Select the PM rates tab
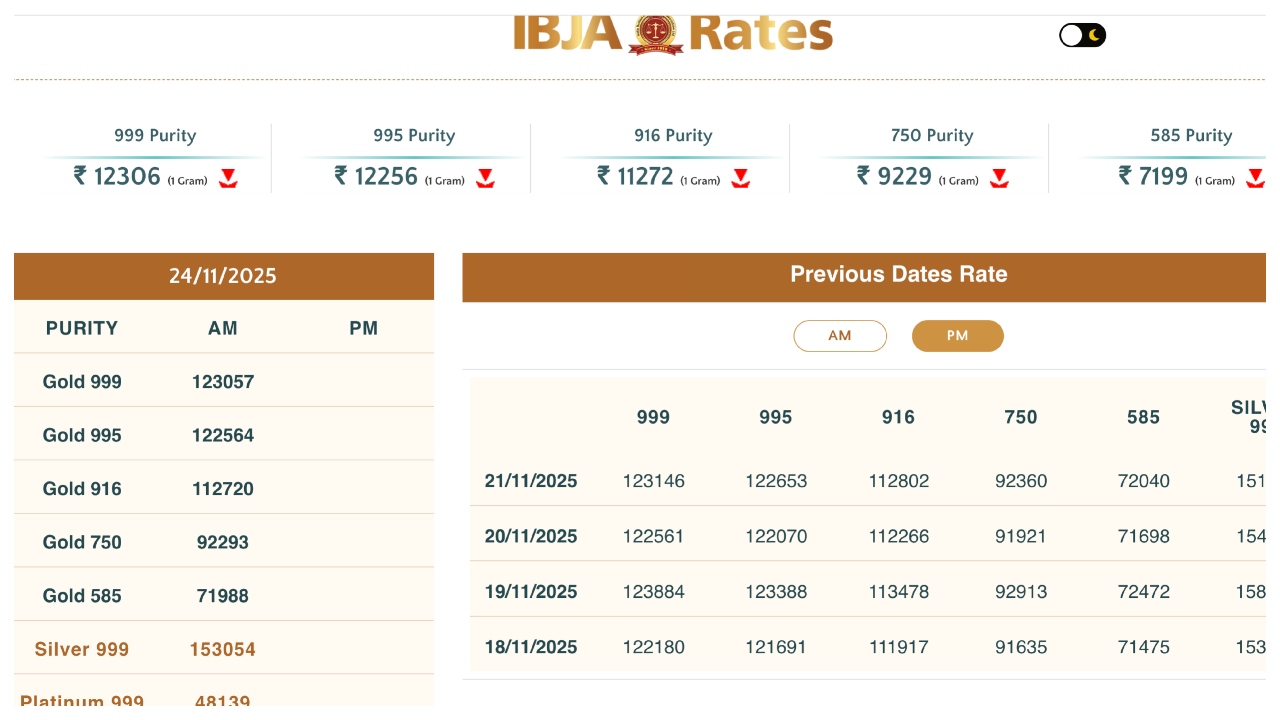Screen dimensions: 1280x720 (957, 336)
